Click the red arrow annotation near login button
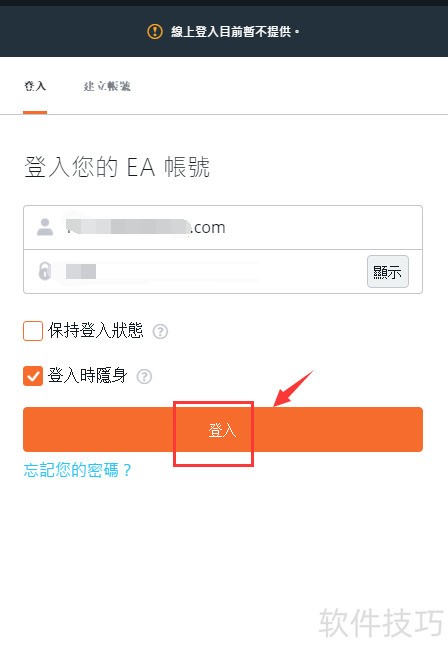 tap(293, 388)
